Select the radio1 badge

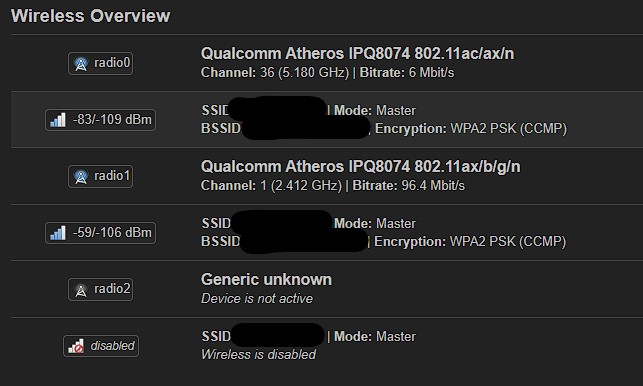click(x=100, y=176)
